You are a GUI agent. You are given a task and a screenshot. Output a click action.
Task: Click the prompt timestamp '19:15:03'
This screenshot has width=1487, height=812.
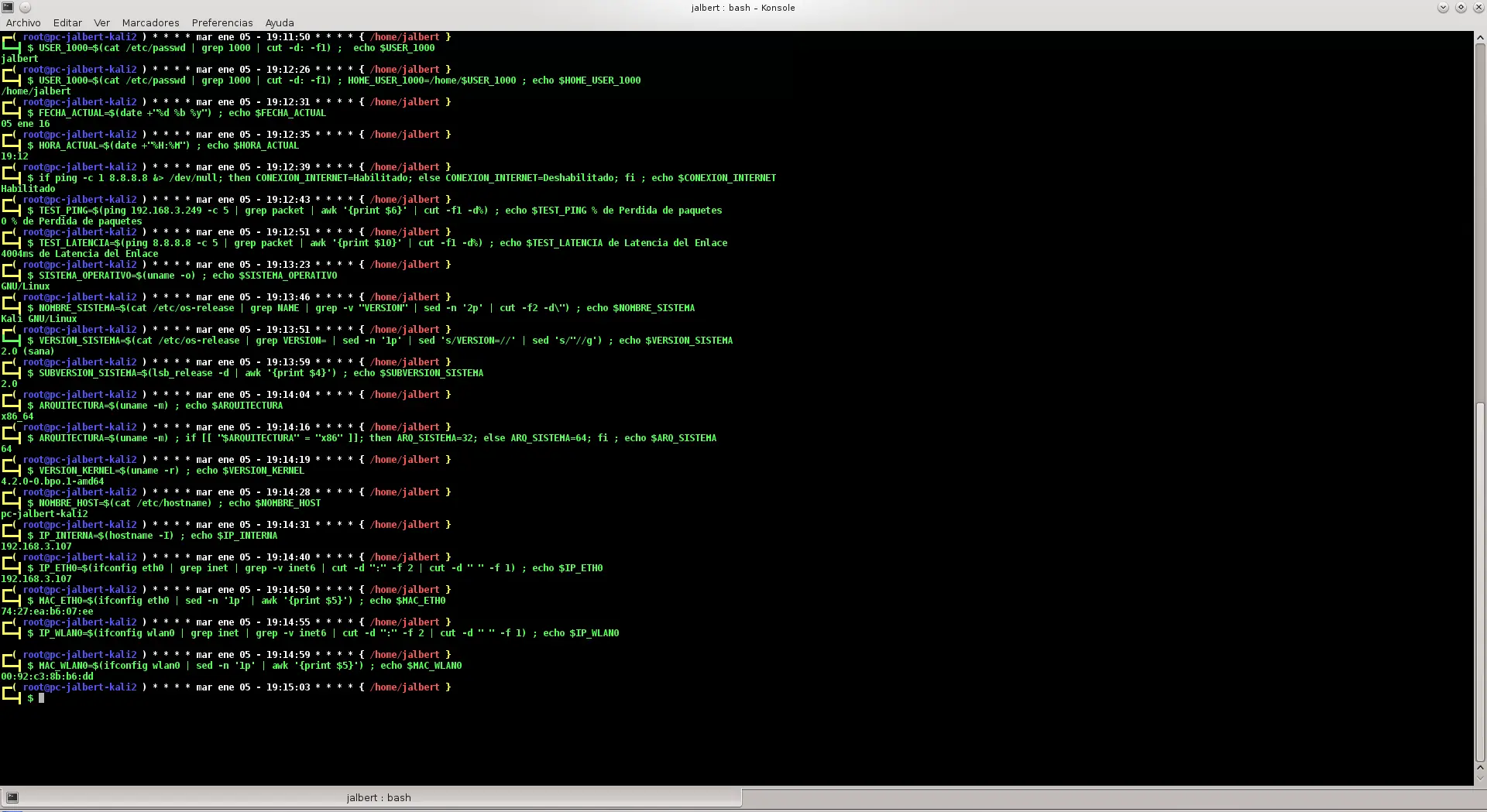288,687
